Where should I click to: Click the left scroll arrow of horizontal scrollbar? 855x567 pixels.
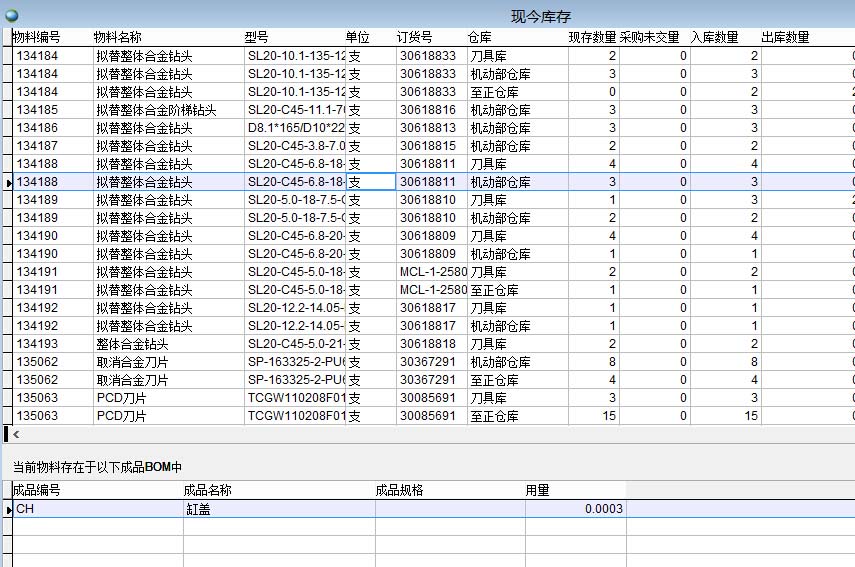[x=16, y=435]
